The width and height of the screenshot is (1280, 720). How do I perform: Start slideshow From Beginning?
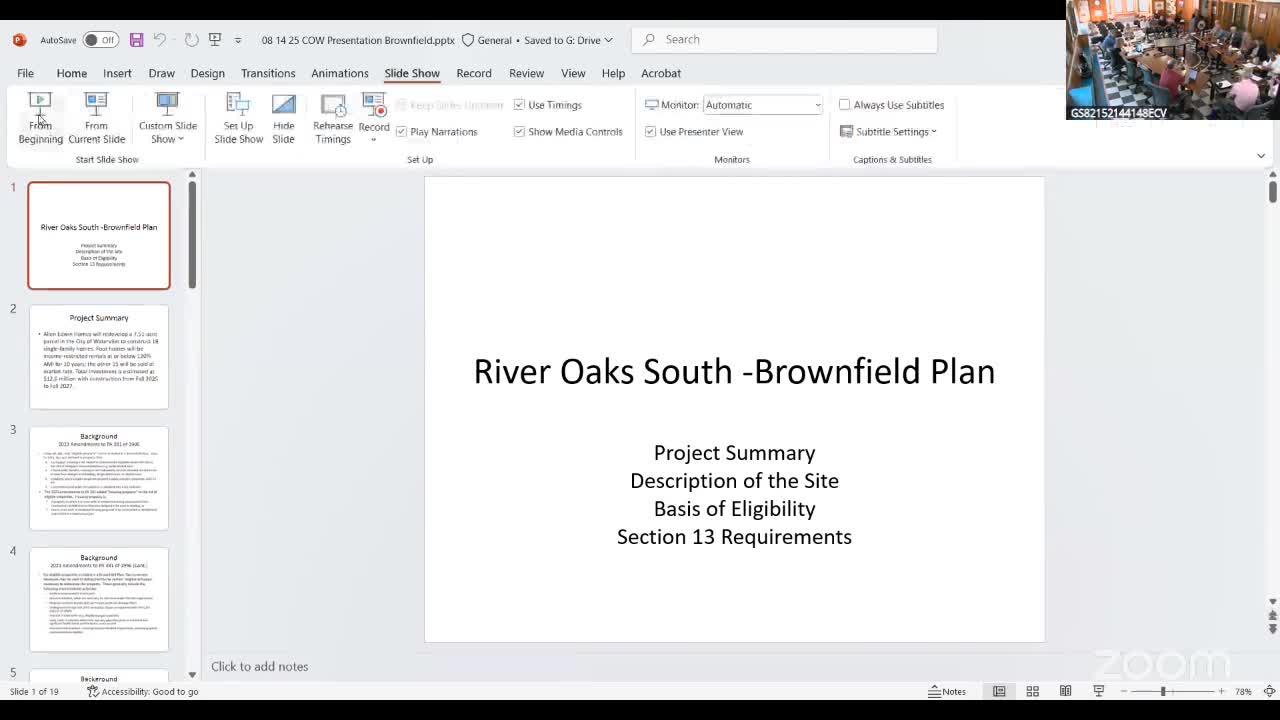point(40,118)
